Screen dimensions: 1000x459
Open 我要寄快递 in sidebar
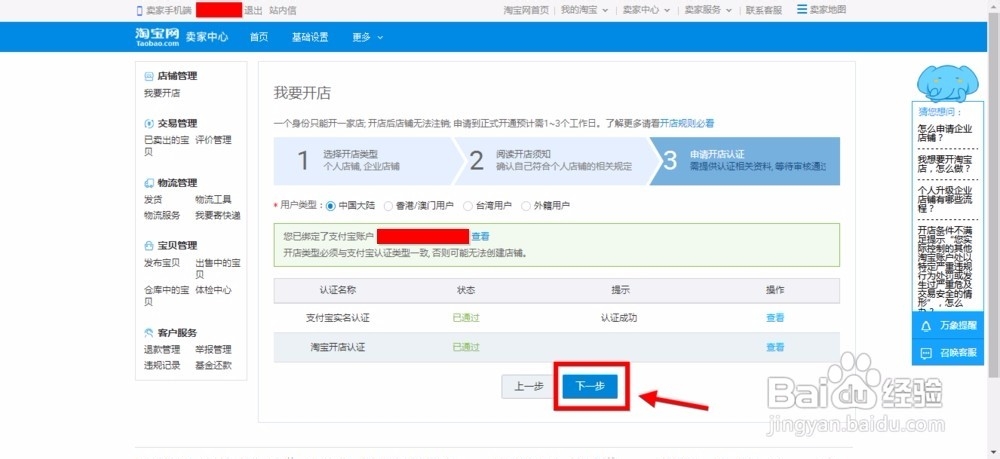217,215
